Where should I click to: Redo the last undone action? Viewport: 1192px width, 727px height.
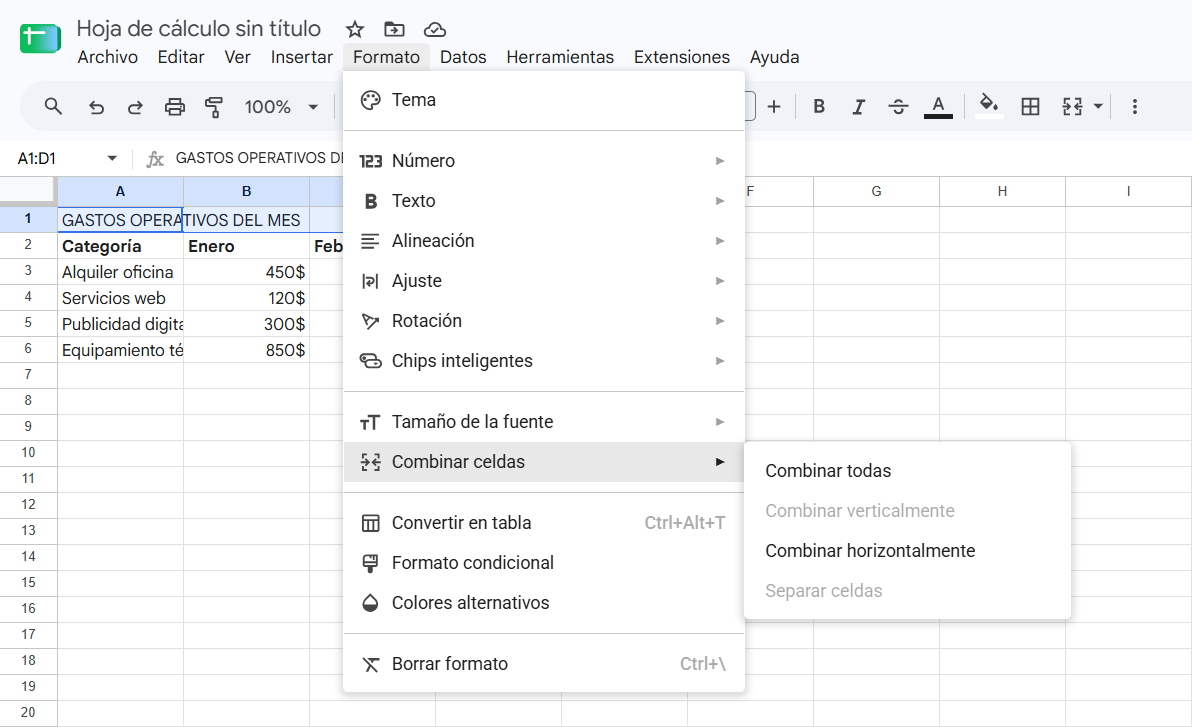(x=135, y=106)
